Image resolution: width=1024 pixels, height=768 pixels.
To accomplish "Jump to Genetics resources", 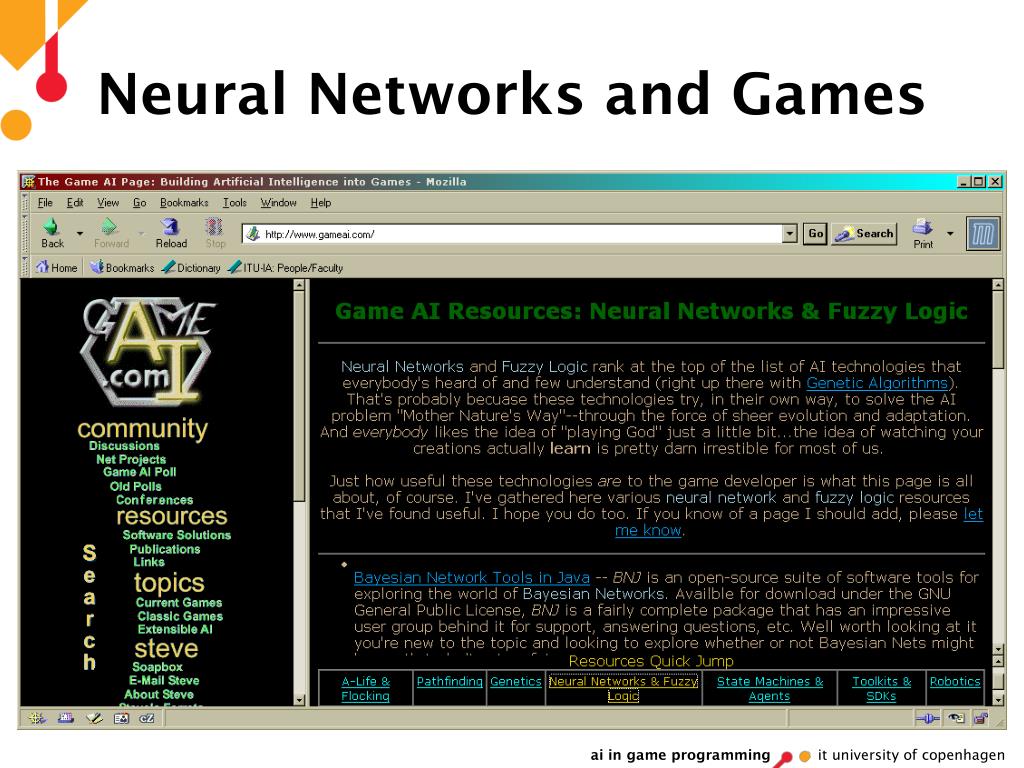I will pos(516,681).
